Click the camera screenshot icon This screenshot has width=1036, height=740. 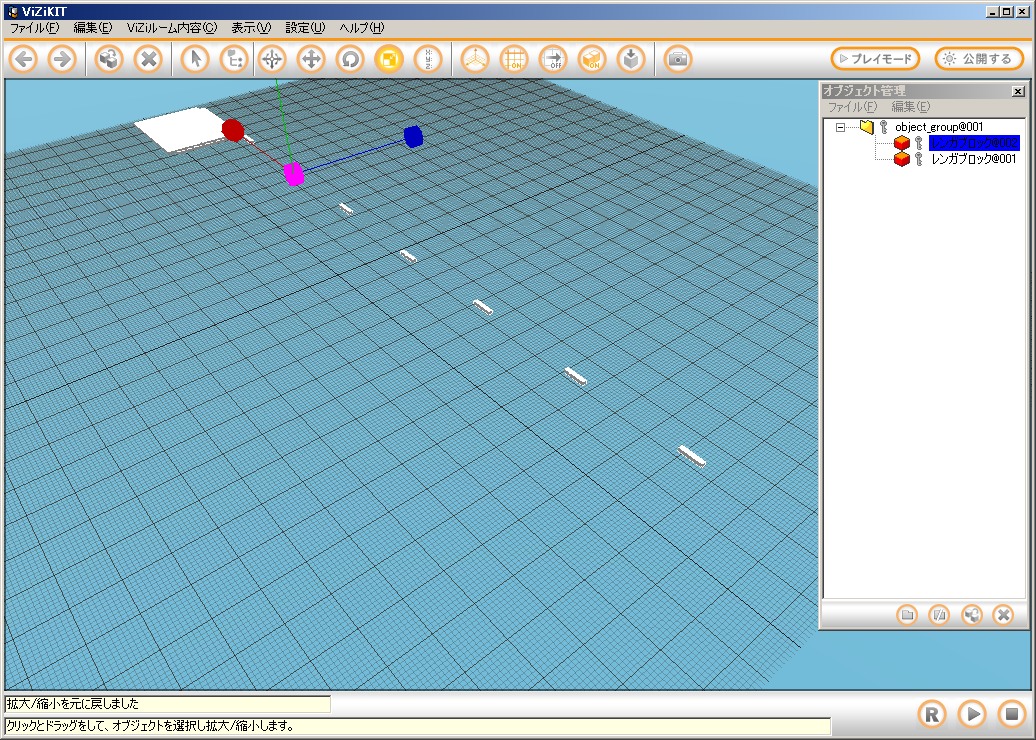point(678,59)
